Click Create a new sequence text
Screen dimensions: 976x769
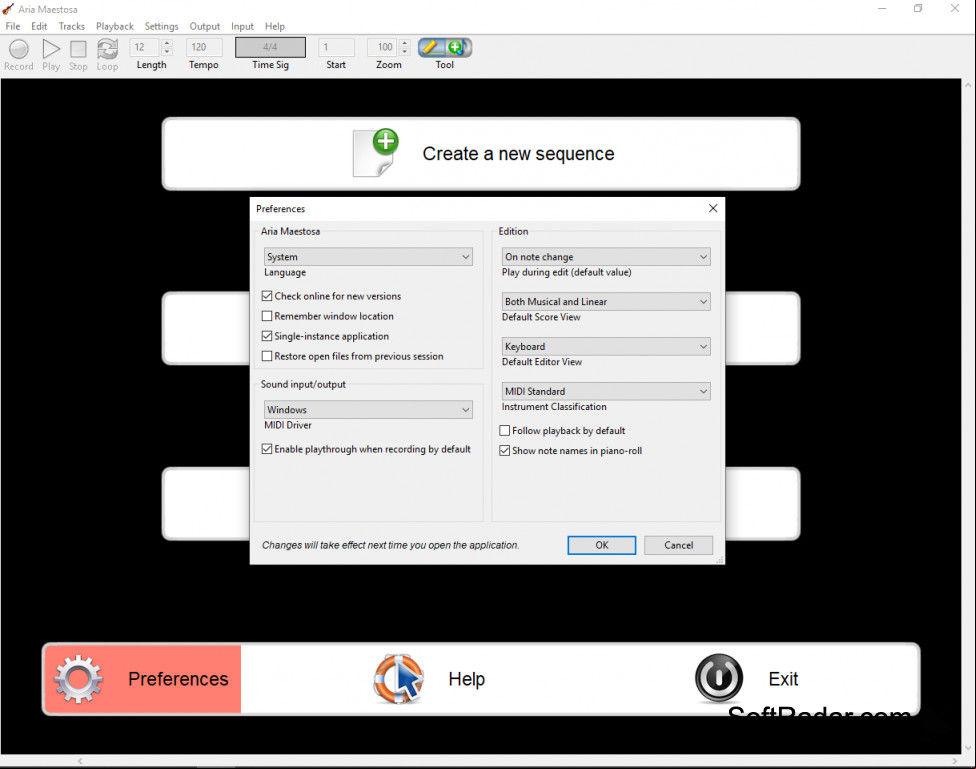coord(518,153)
